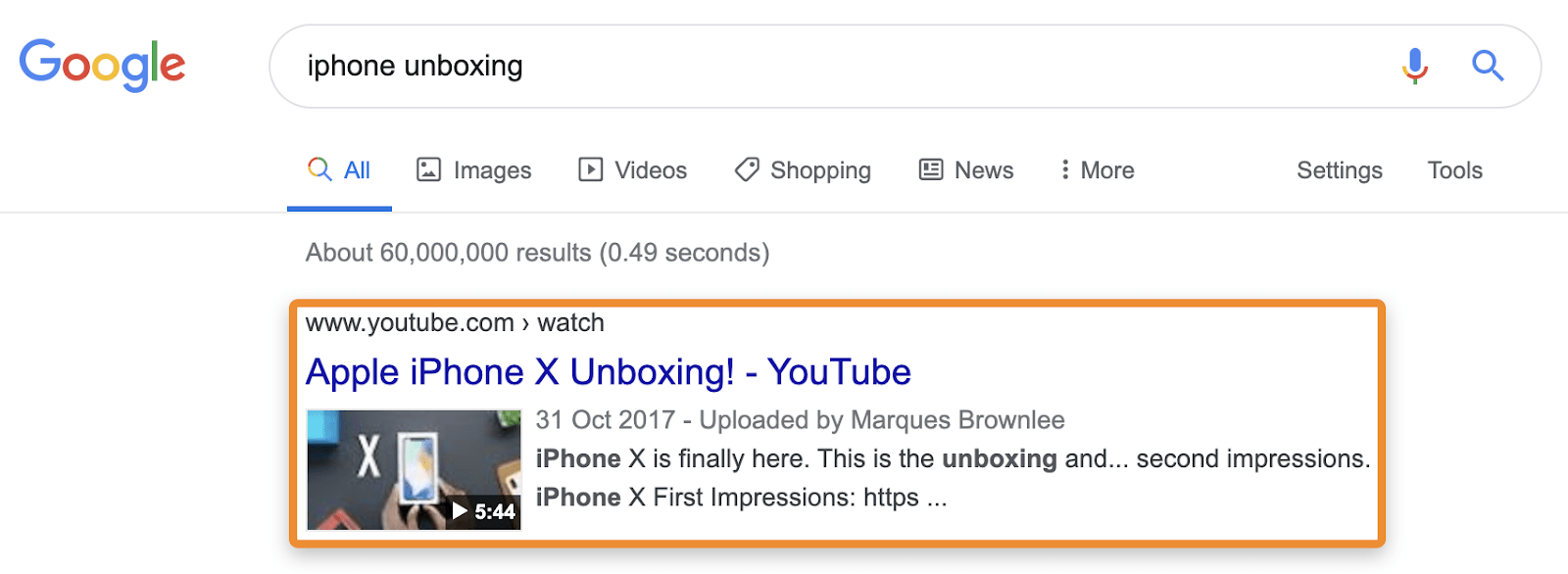The height and width of the screenshot is (574, 1568).
Task: Select the Images search icon
Action: pyautogui.click(x=428, y=169)
